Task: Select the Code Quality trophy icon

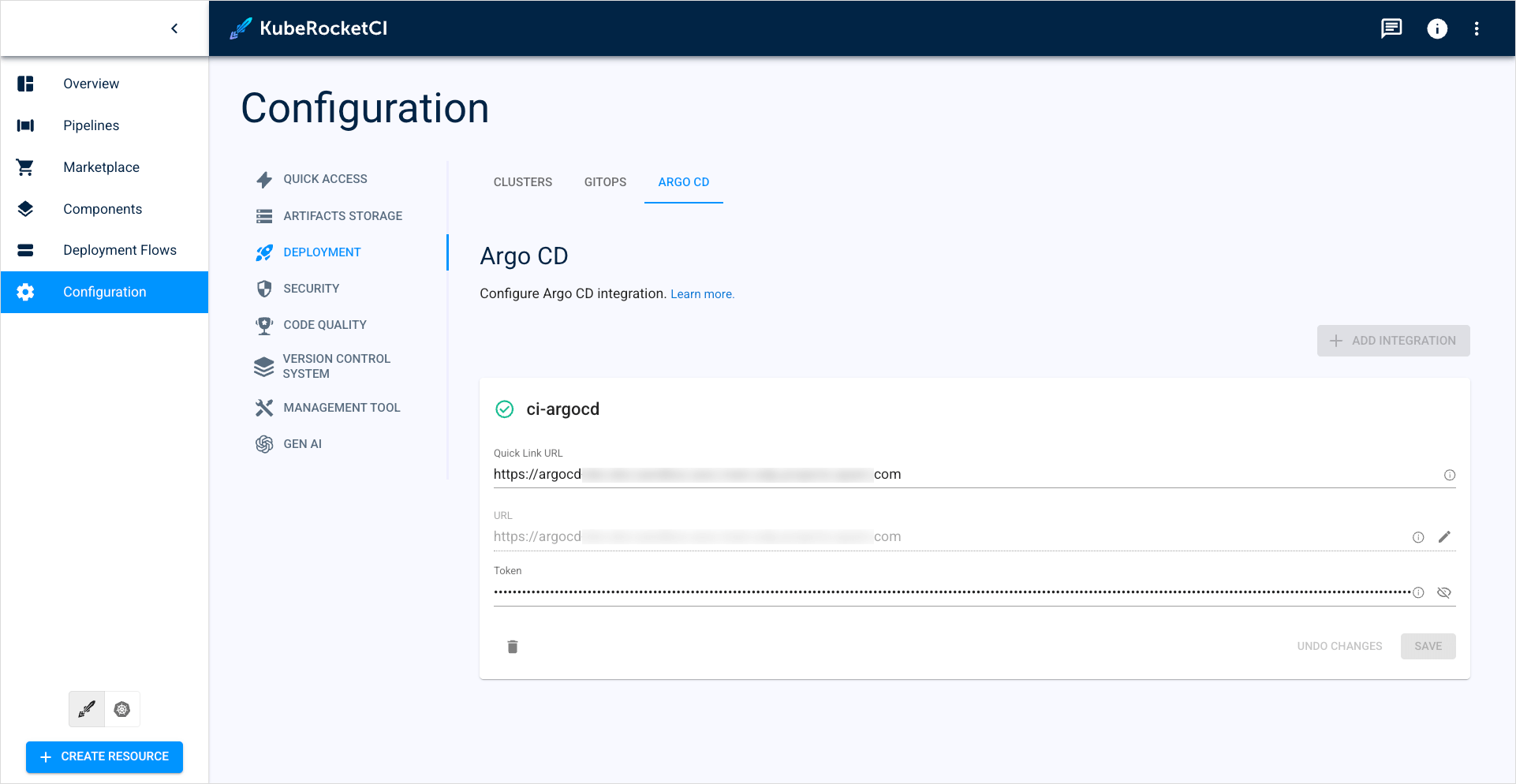Action: (265, 325)
